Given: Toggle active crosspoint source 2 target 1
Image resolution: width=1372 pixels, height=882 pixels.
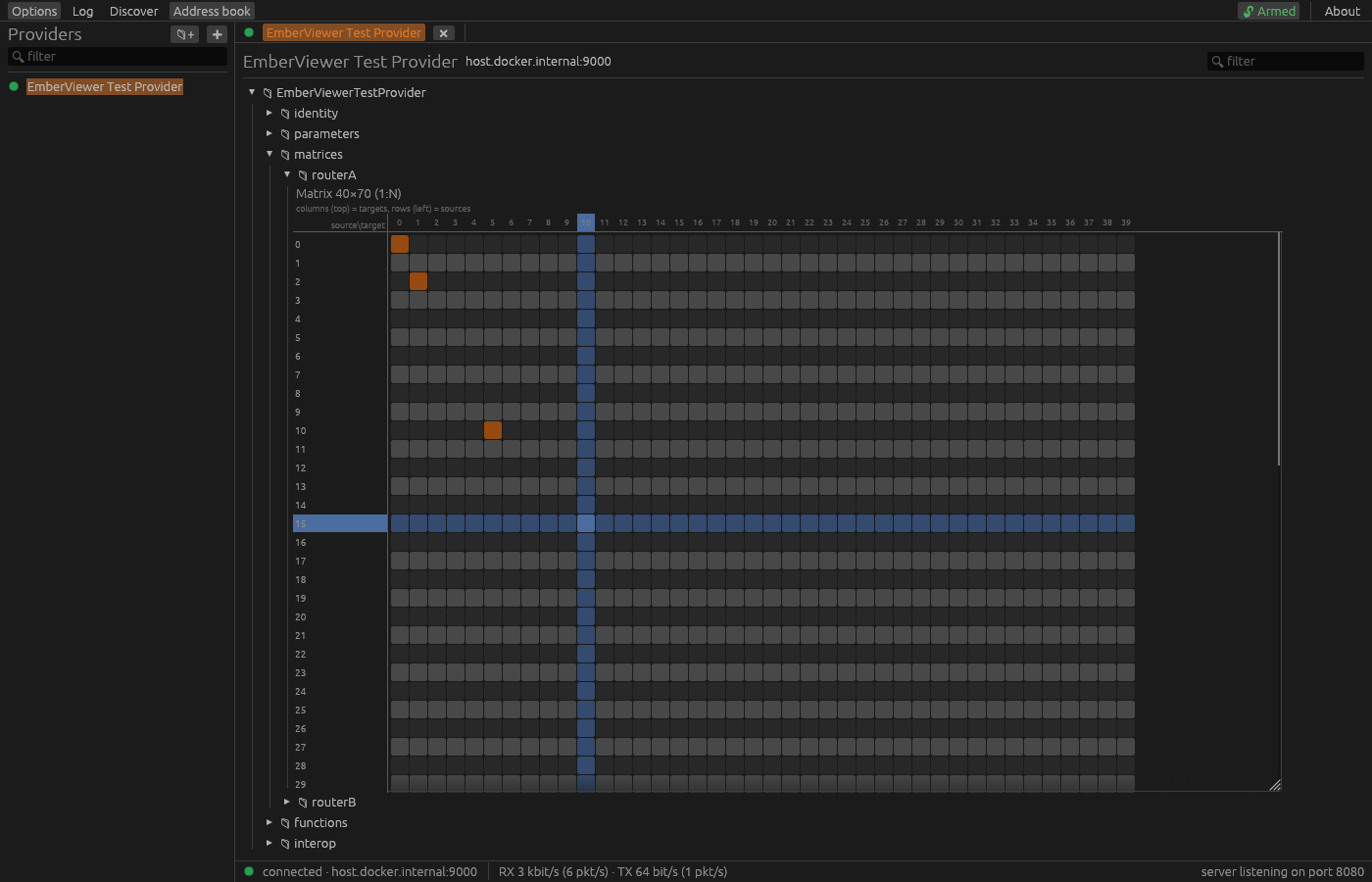Looking at the screenshot, I should pyautogui.click(x=418, y=281).
